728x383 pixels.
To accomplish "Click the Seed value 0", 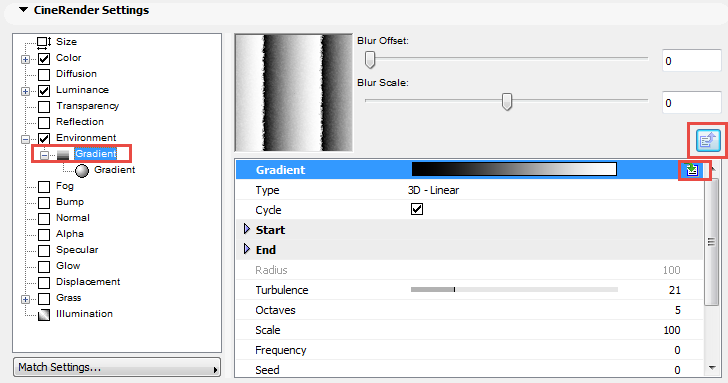I will coord(677,370).
